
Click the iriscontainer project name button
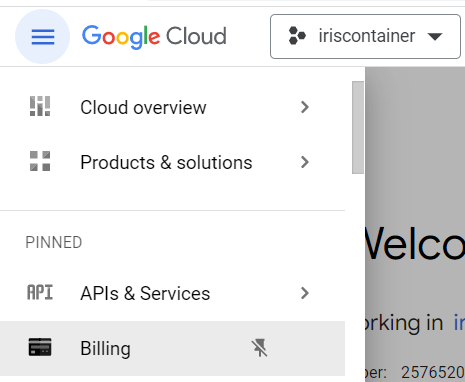(366, 36)
